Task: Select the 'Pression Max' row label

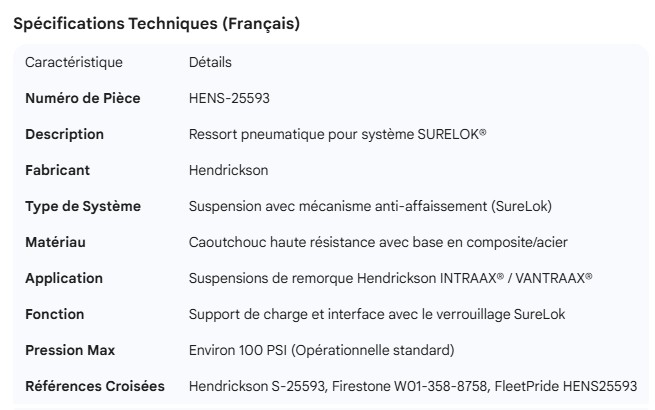Action: click(x=70, y=350)
